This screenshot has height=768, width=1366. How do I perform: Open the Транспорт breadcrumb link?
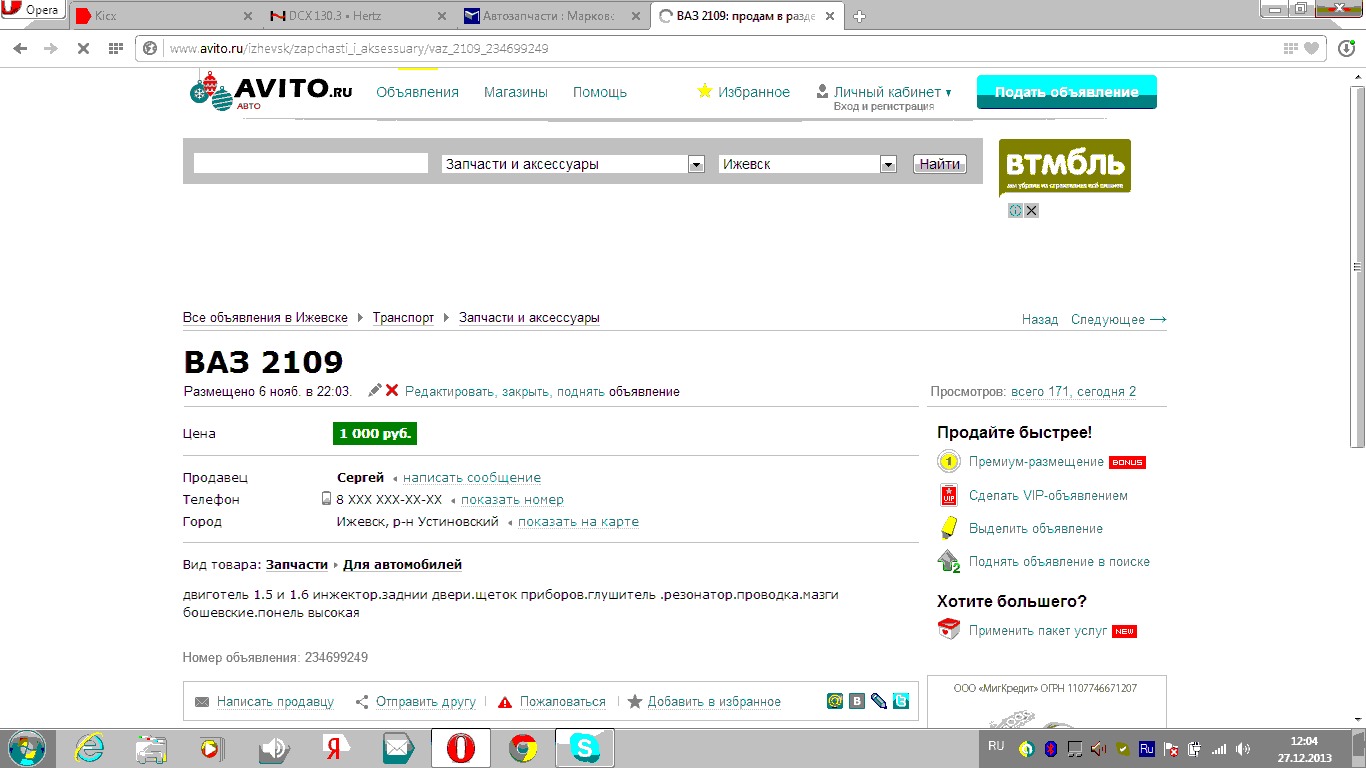click(x=403, y=318)
